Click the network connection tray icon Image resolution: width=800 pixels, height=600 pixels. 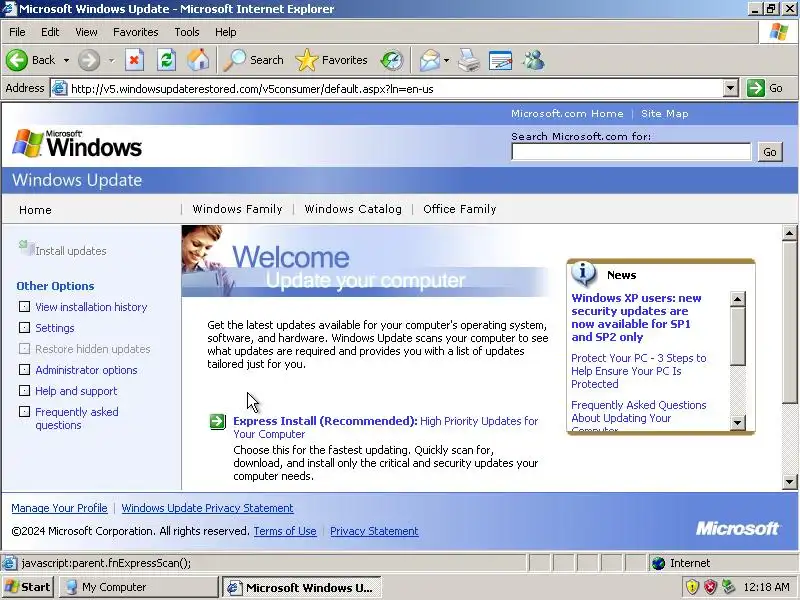728,587
